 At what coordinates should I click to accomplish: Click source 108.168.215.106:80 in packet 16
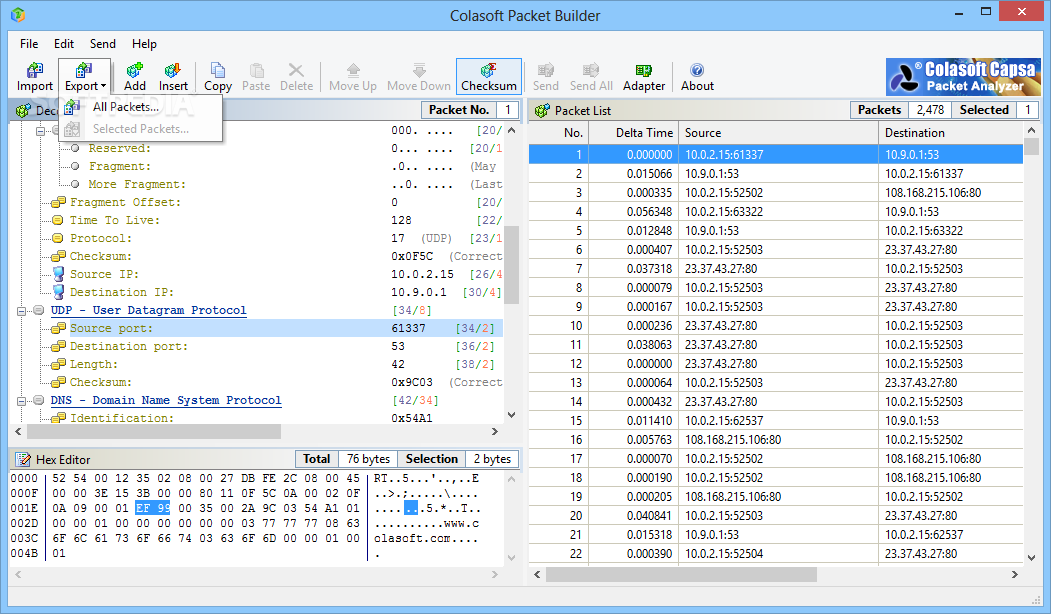coord(733,440)
